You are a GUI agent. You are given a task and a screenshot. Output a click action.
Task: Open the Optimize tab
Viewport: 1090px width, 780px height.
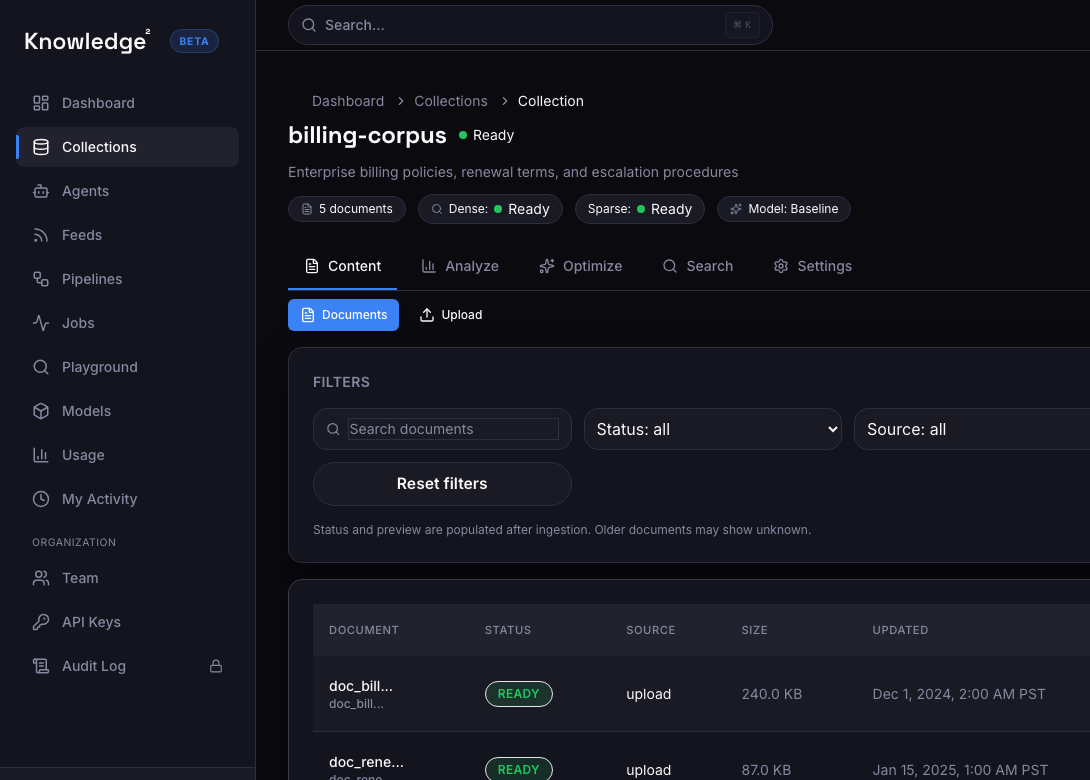coord(580,266)
